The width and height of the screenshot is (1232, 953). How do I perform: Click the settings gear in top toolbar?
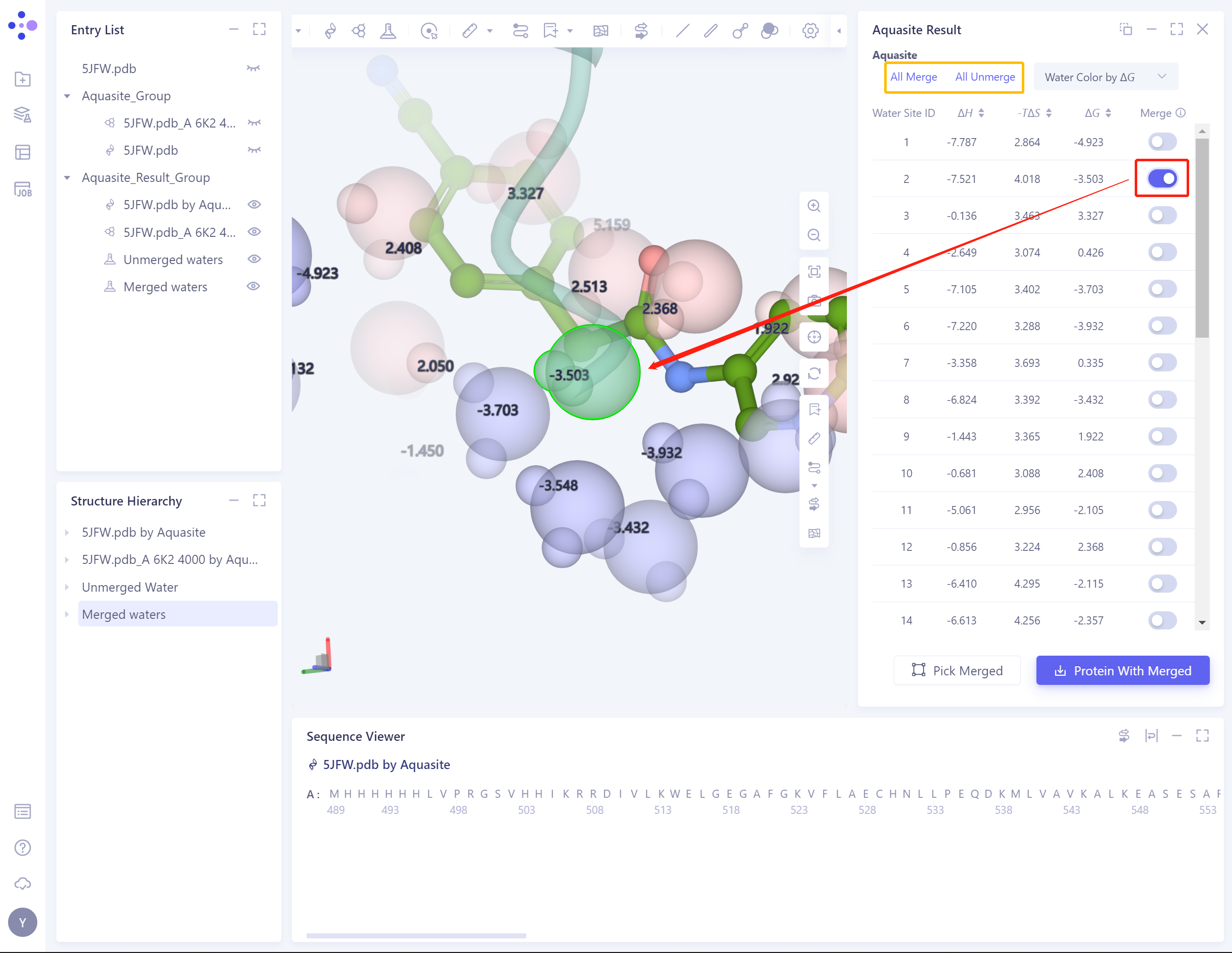click(x=810, y=30)
